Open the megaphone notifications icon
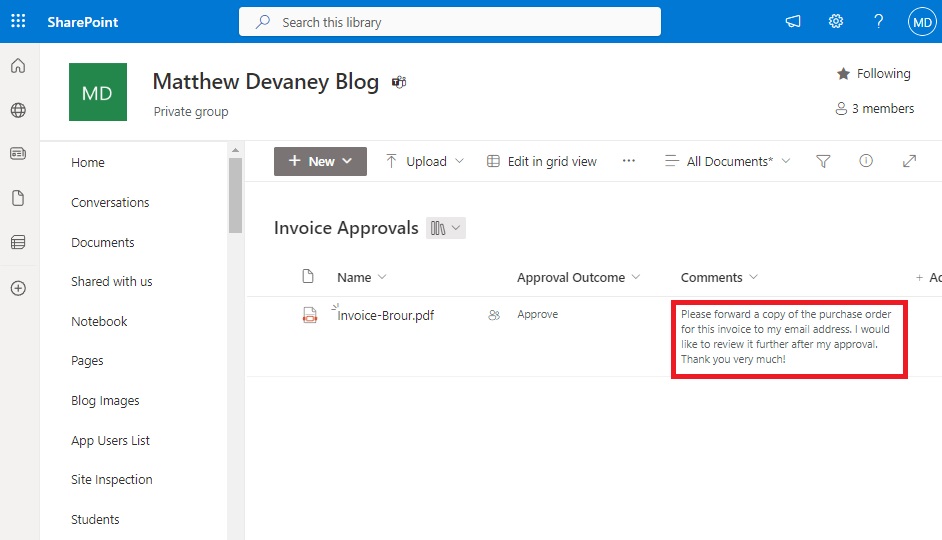The height and width of the screenshot is (540, 942). coord(792,22)
